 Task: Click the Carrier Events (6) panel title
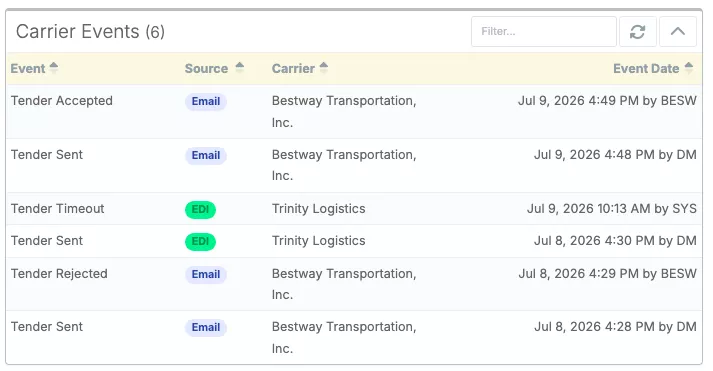(90, 32)
